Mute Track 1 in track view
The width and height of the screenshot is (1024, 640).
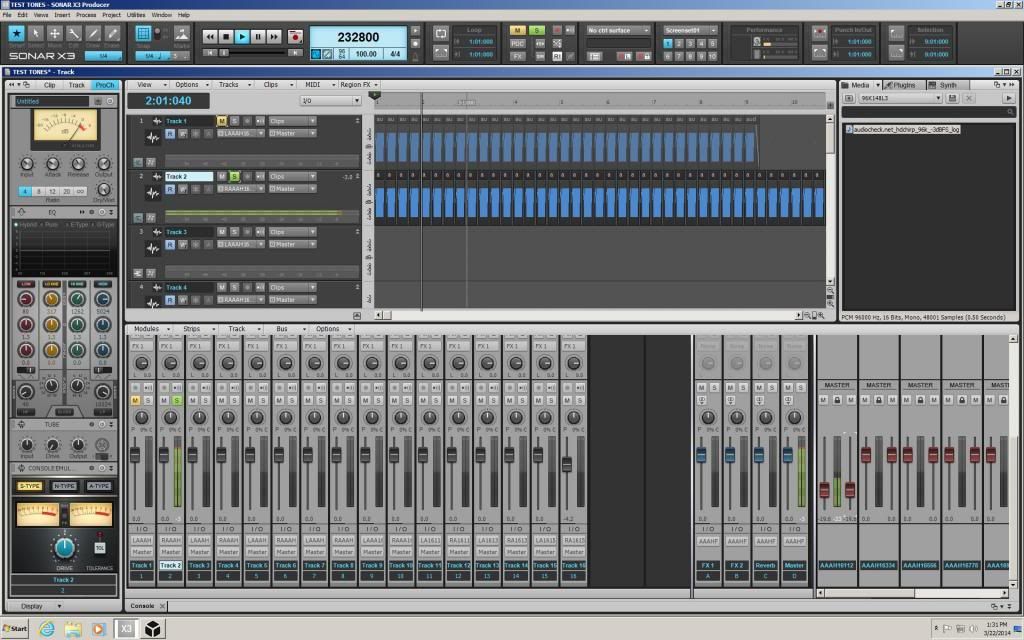(222, 121)
